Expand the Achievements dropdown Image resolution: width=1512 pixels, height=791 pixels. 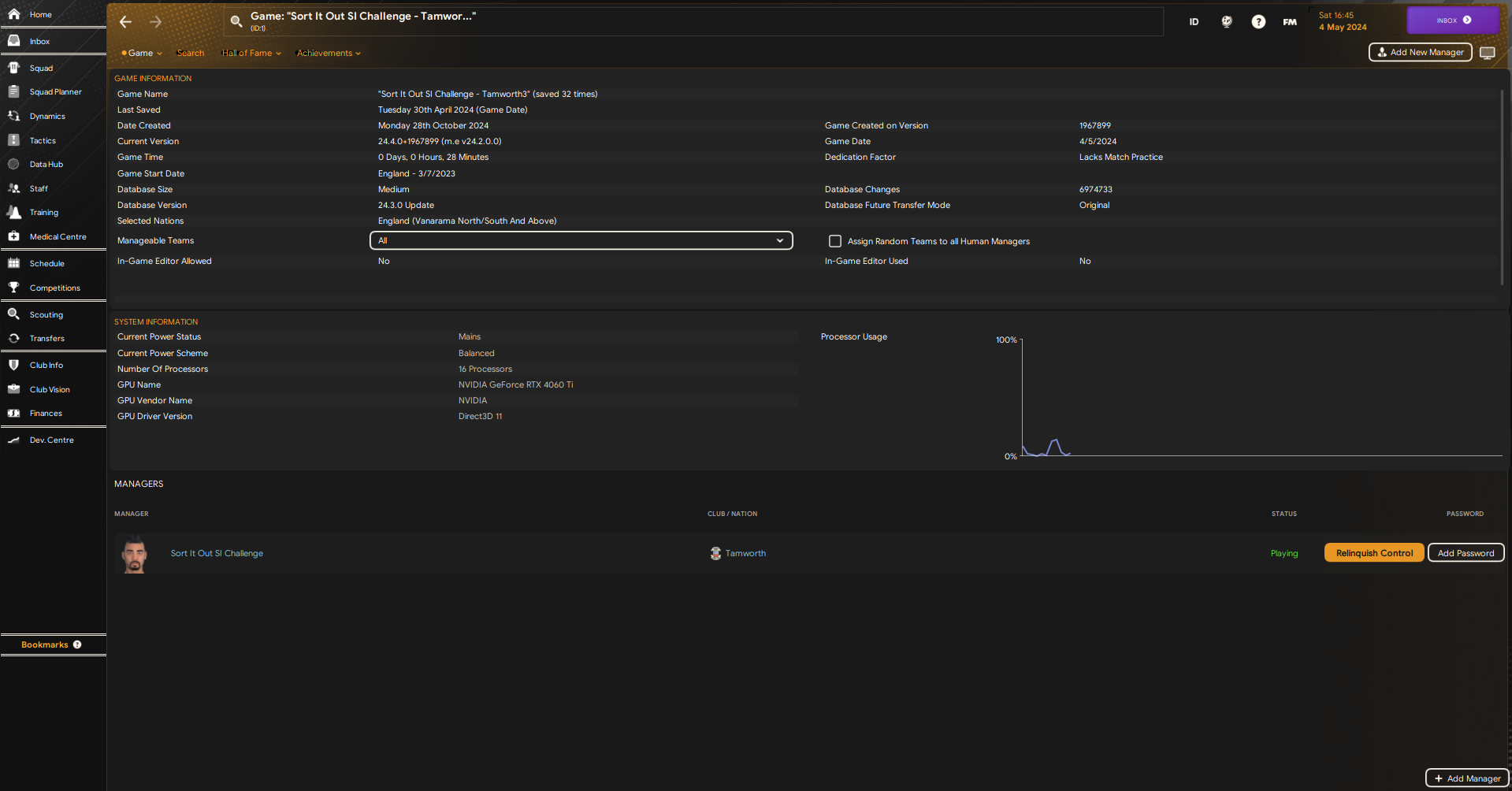[329, 53]
